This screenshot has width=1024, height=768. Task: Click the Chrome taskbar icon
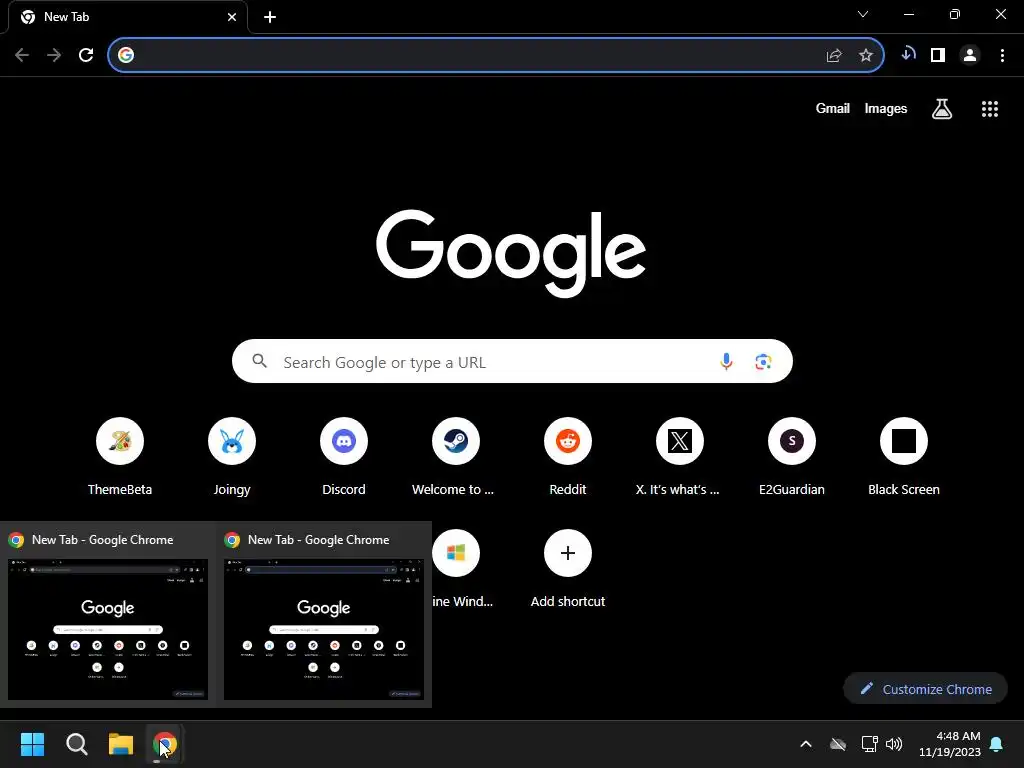coord(165,744)
